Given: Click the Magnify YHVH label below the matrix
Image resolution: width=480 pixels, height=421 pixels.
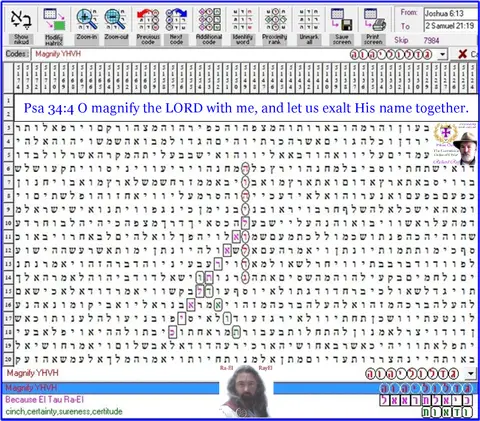Looking at the screenshot, I should pos(32,373).
